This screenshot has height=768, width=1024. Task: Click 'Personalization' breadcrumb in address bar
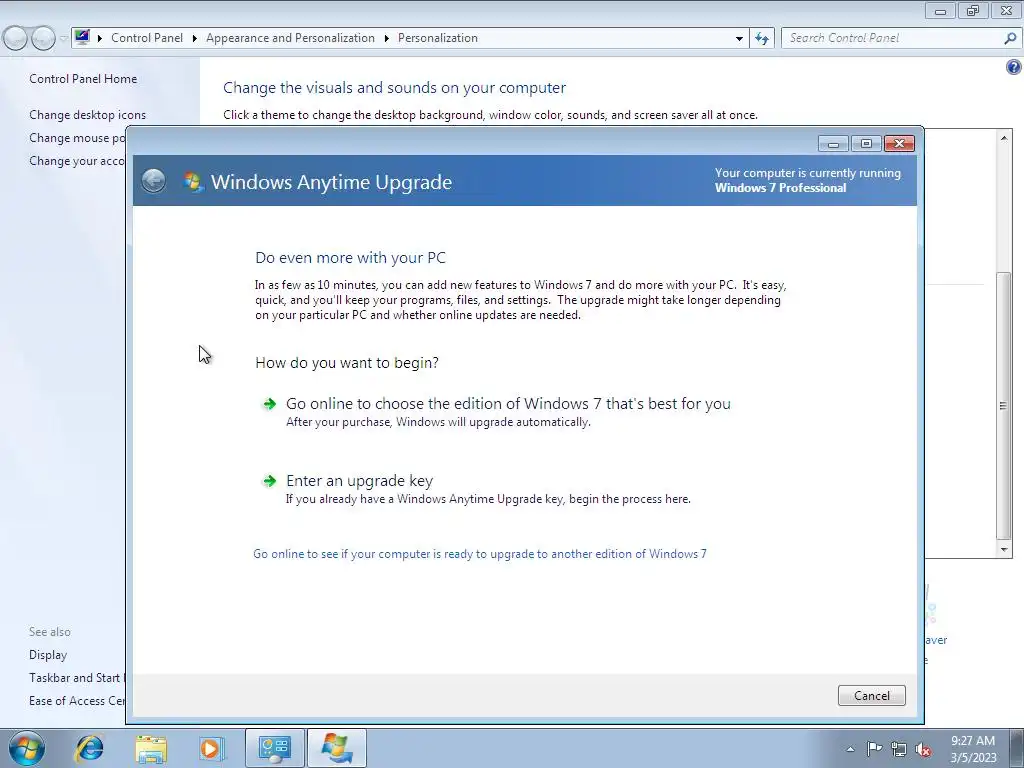438,38
